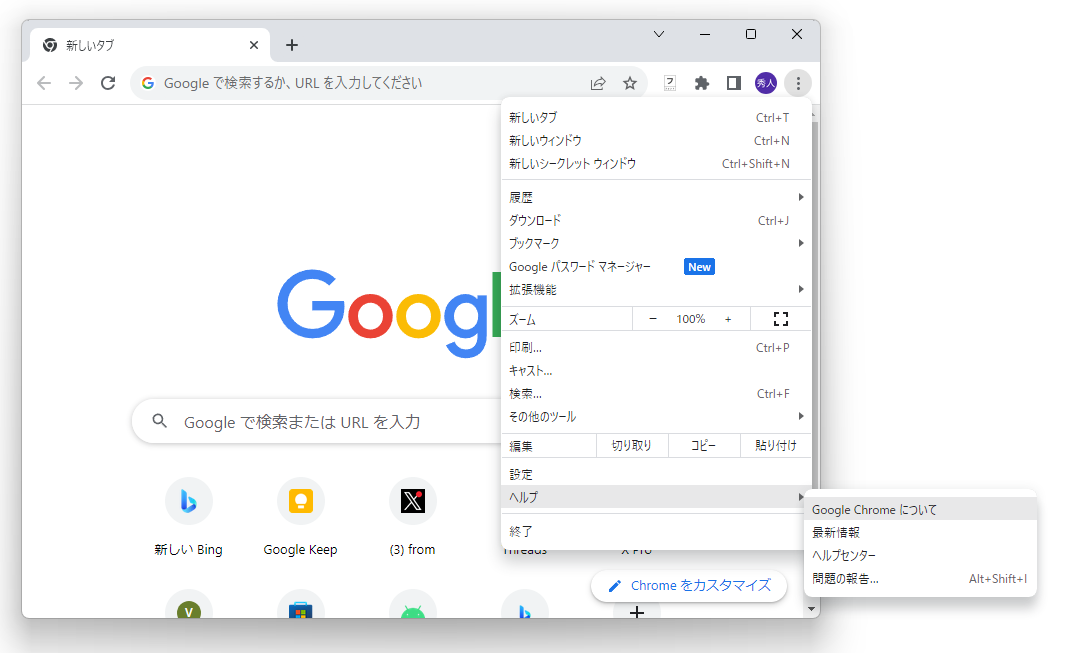
Task: Click 貼り付け in the 編集 row
Action: pyautogui.click(x=775, y=445)
